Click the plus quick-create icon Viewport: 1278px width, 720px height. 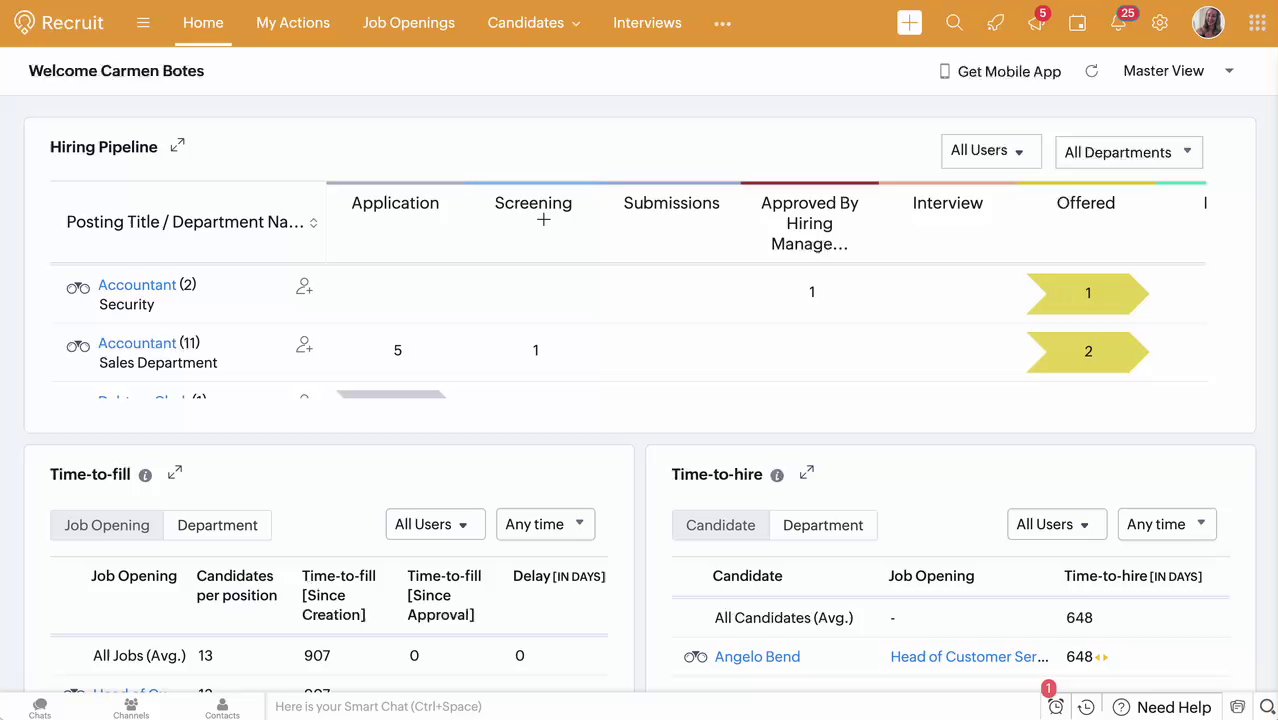click(x=909, y=23)
